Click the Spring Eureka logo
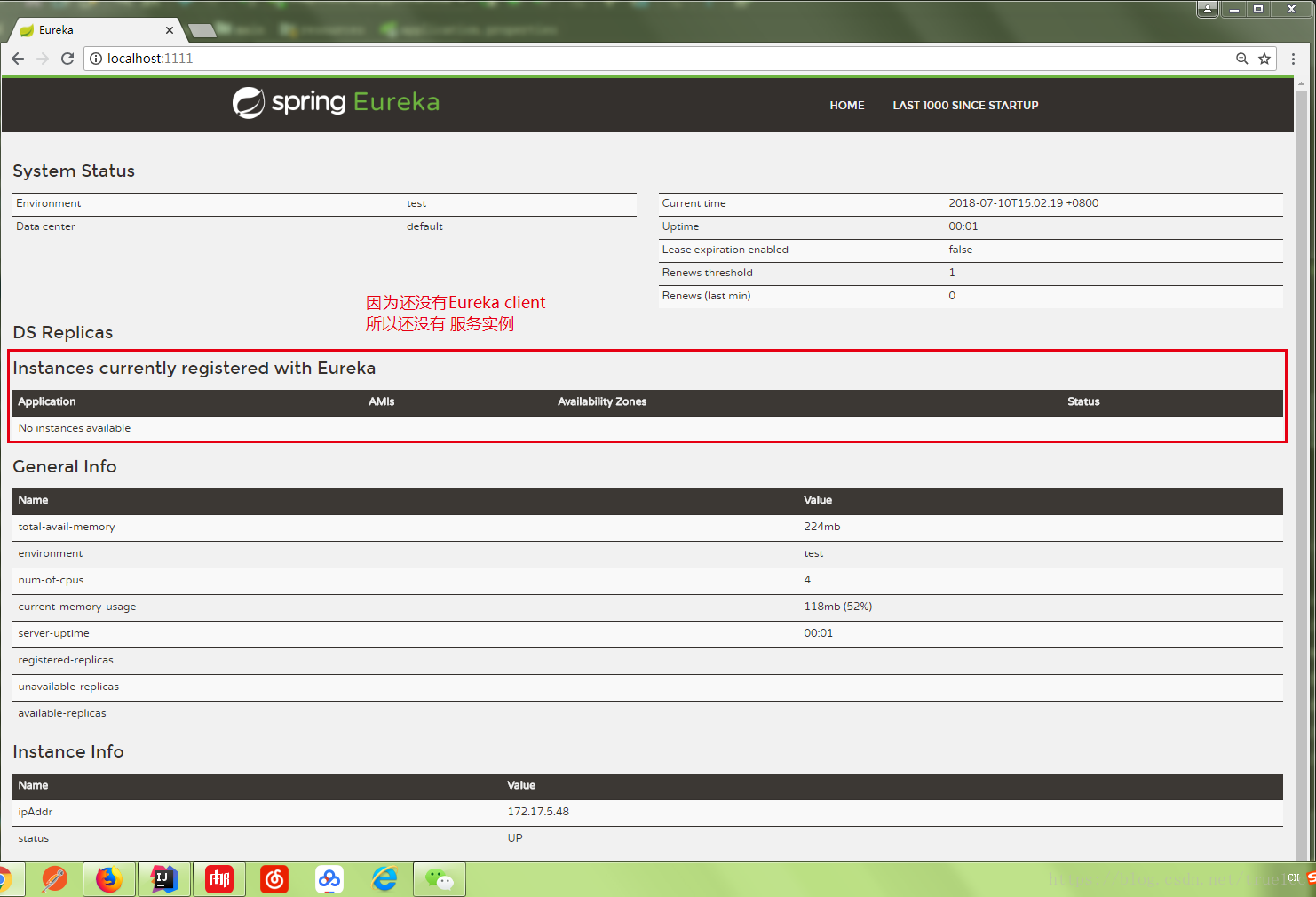 point(336,103)
